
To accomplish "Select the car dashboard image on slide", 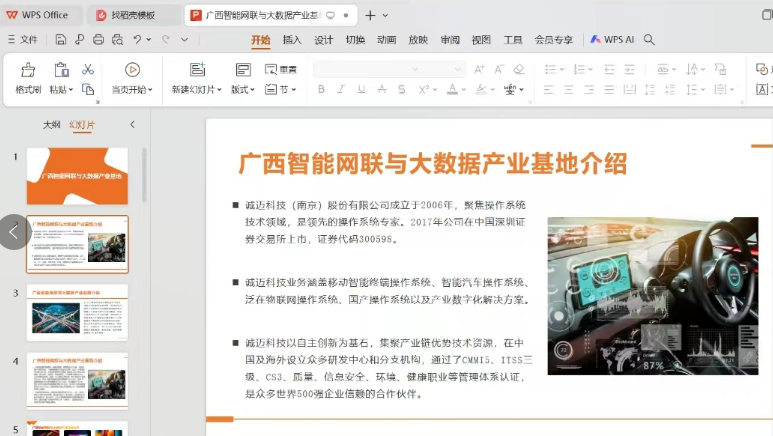I will coord(653,296).
